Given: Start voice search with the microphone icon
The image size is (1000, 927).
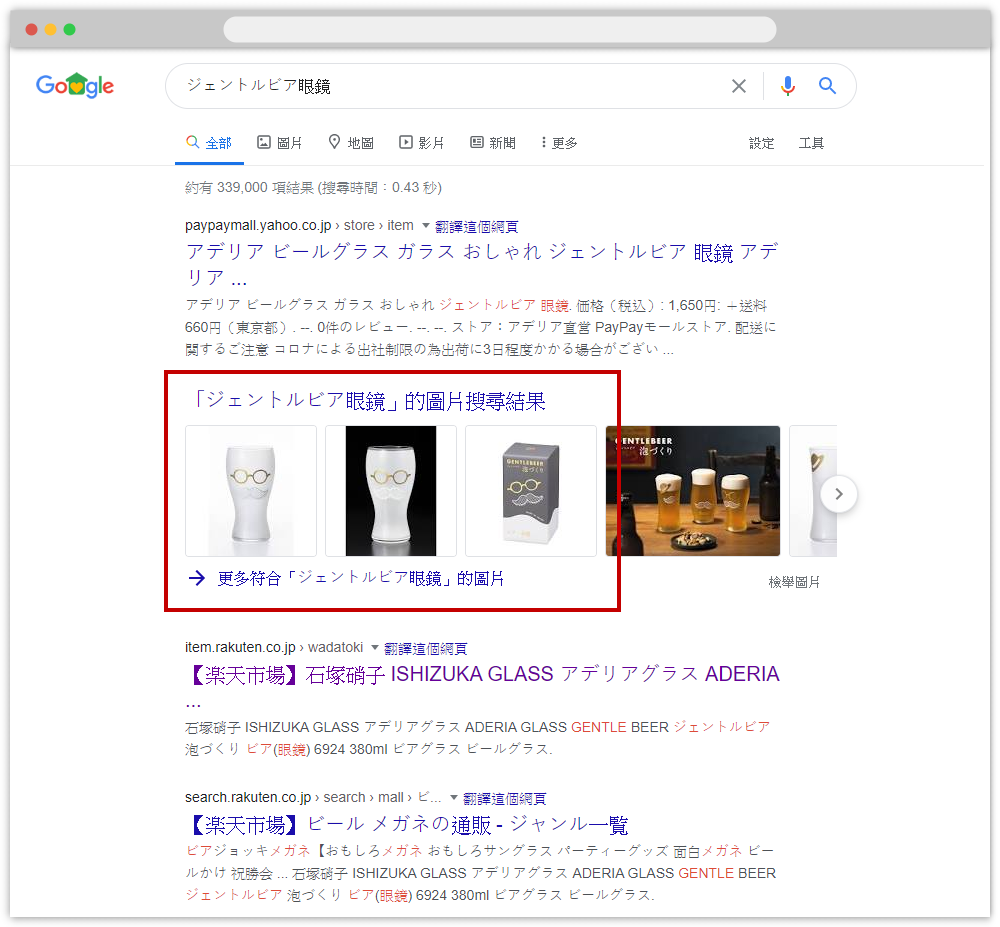Looking at the screenshot, I should [788, 85].
